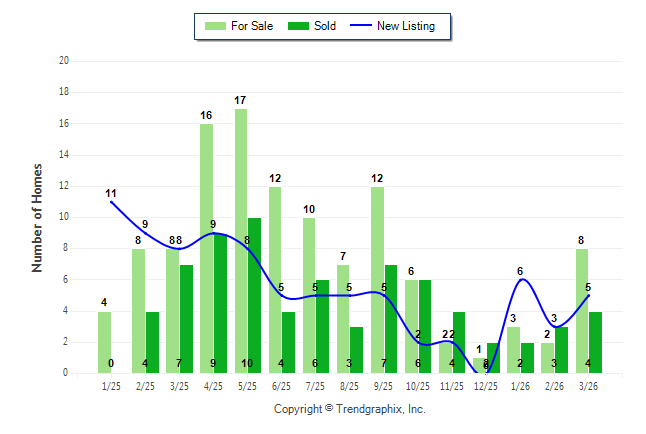Click the Copyright Trendgraphix, Inc. text
646x434 pixels.
tap(350, 409)
